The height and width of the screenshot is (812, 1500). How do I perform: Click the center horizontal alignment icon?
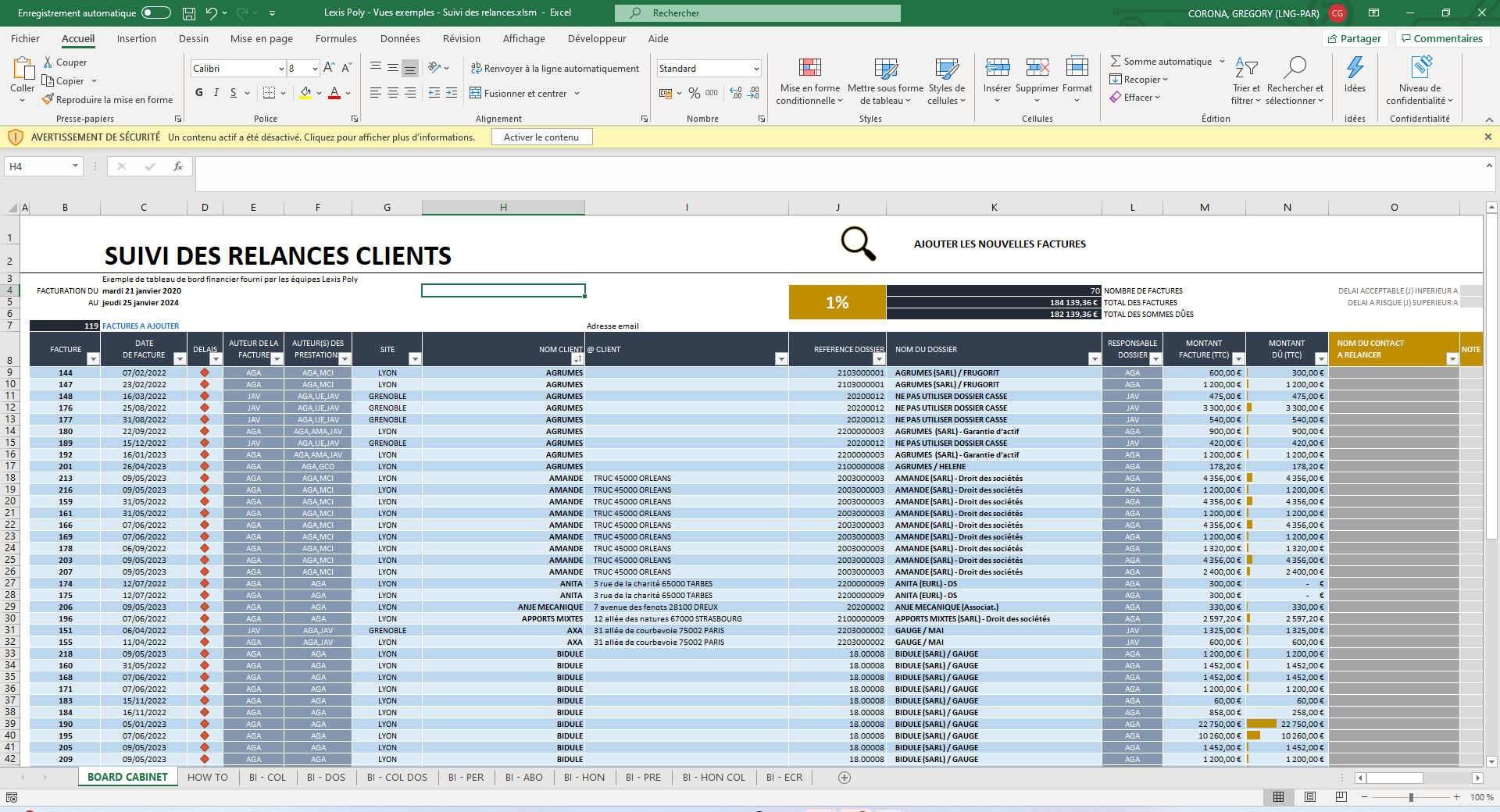393,93
